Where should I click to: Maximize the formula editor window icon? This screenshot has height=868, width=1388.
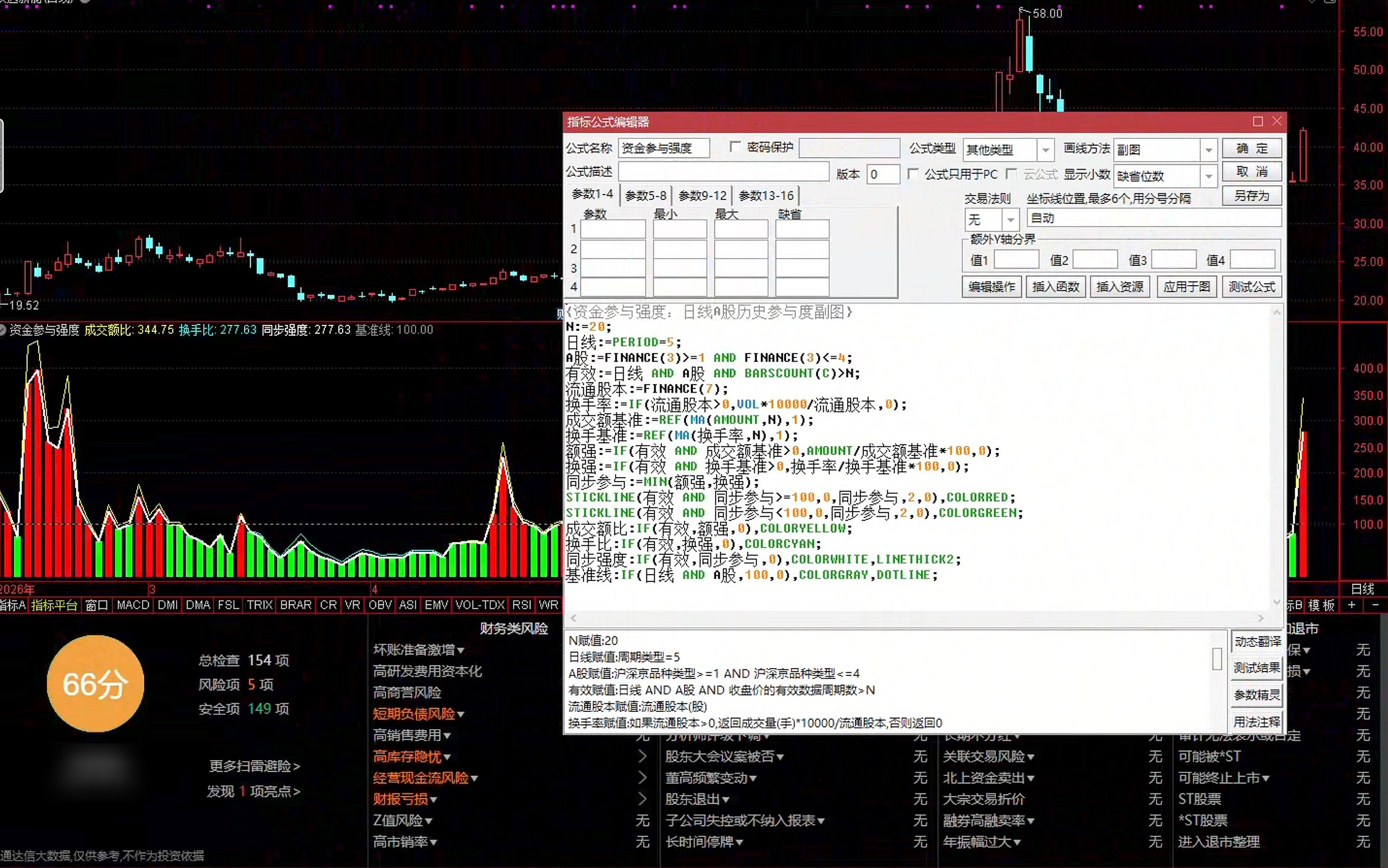click(1258, 122)
